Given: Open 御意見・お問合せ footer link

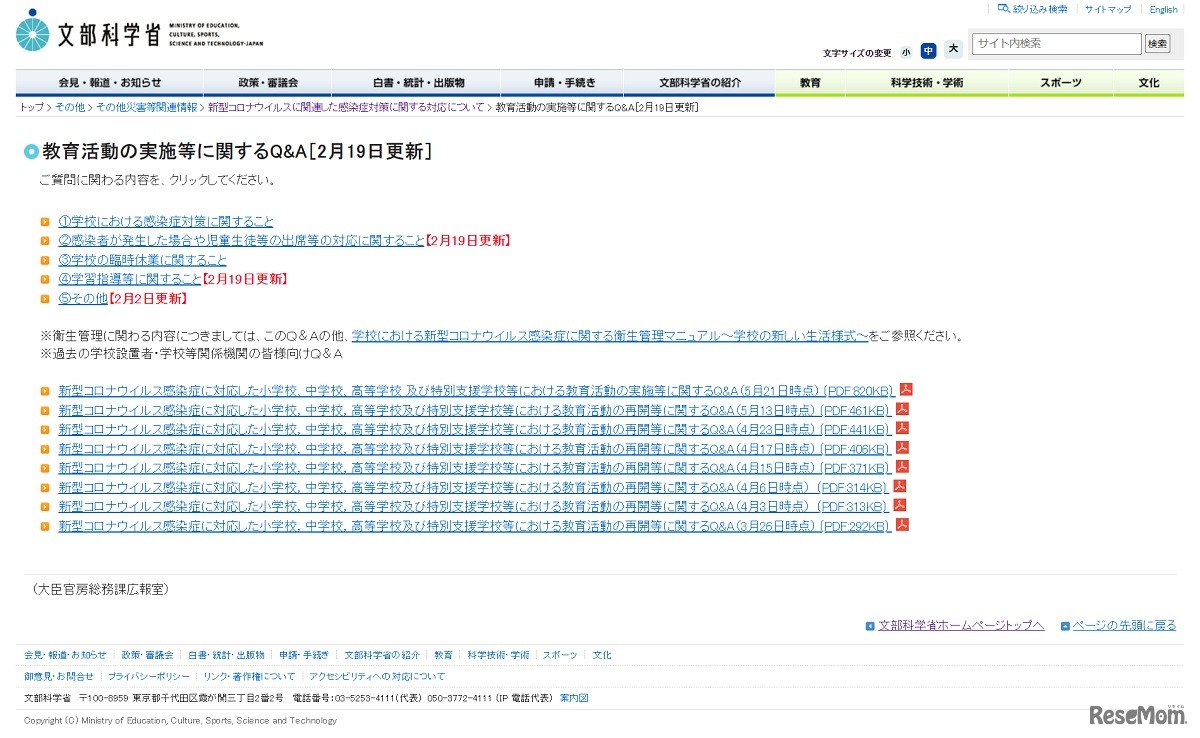Looking at the screenshot, I should pos(59,676).
